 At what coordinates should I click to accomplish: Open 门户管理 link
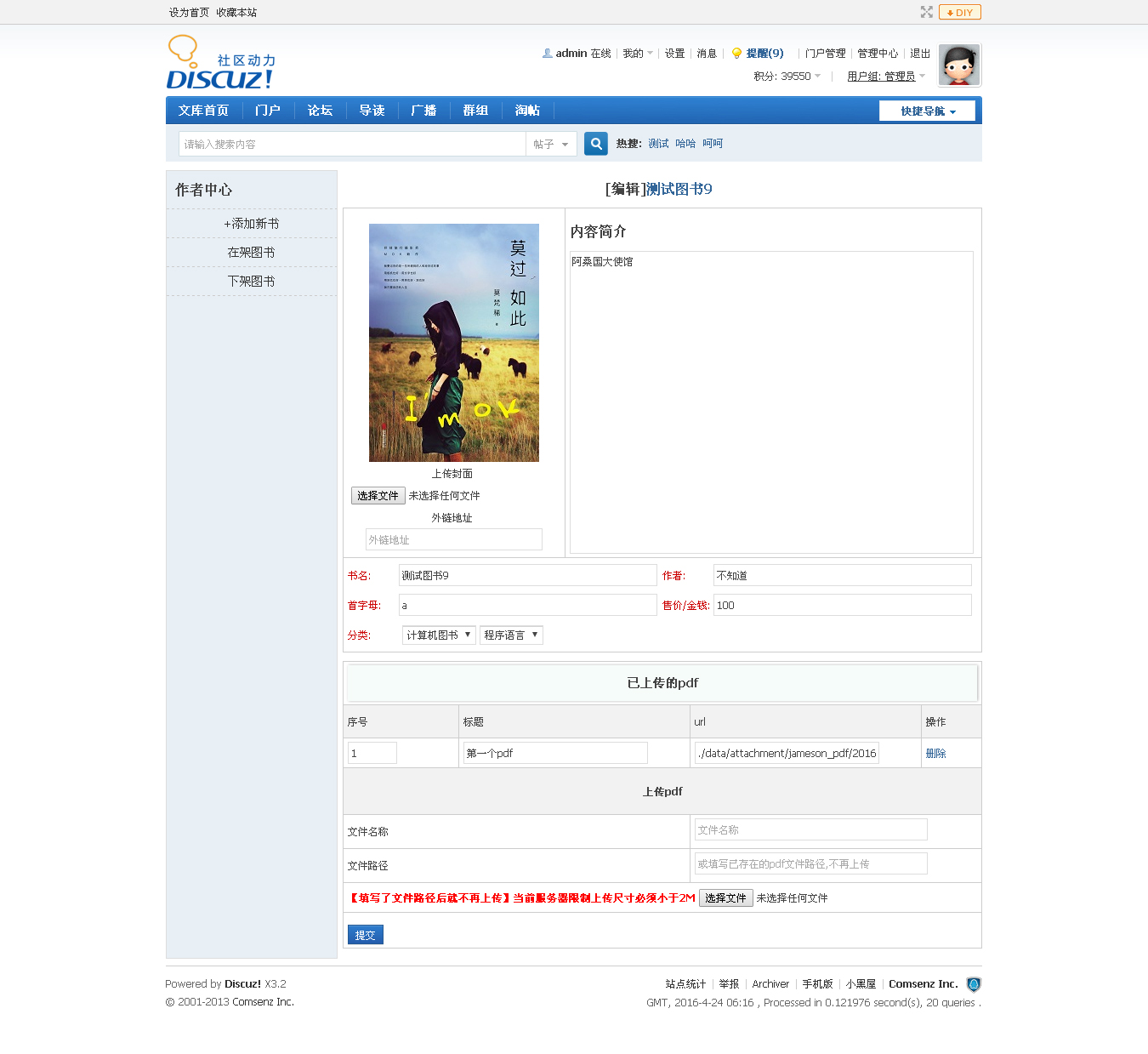tap(825, 53)
